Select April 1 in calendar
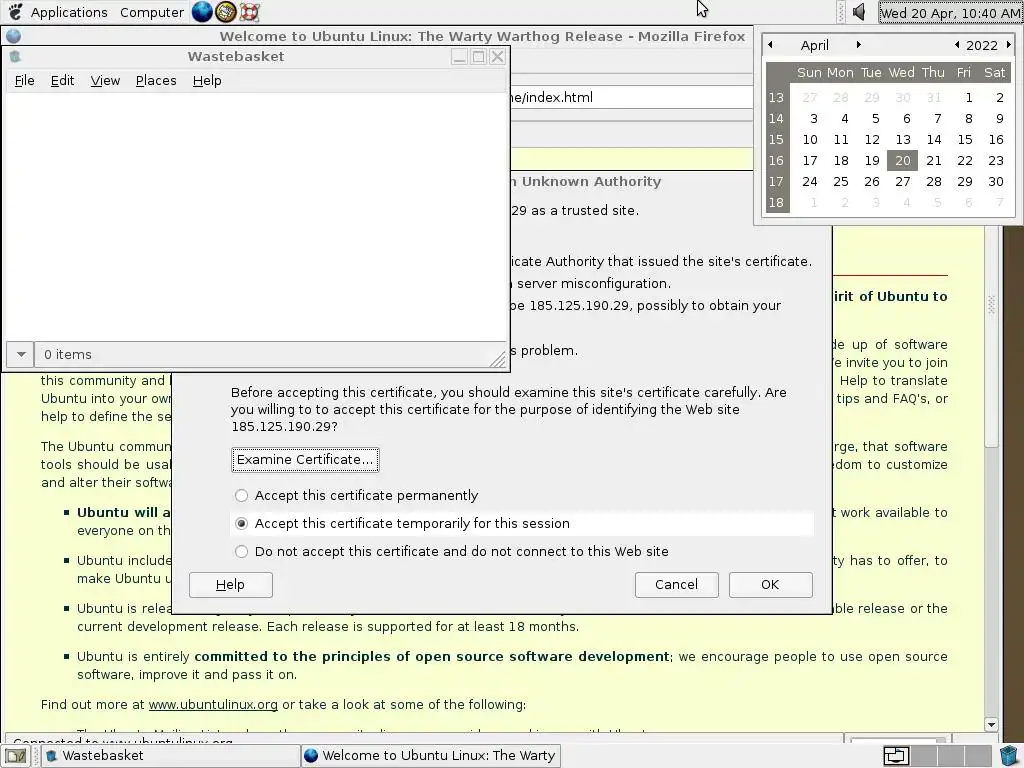This screenshot has height=768, width=1024. tap(969, 97)
